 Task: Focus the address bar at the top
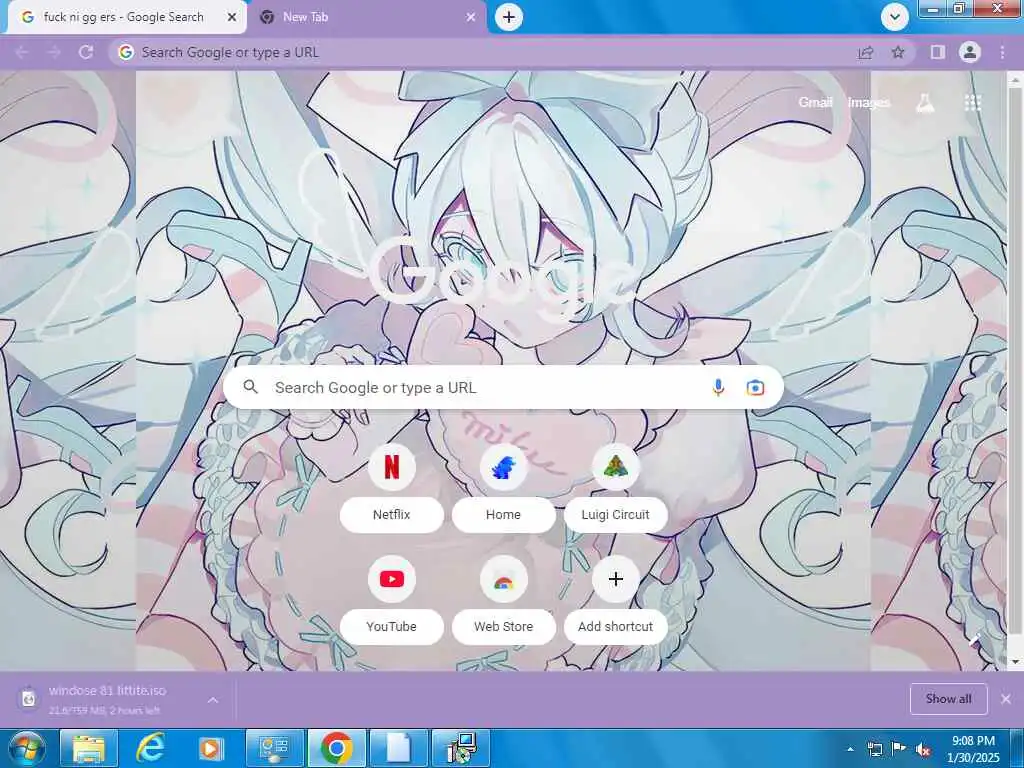pyautogui.click(x=483, y=52)
